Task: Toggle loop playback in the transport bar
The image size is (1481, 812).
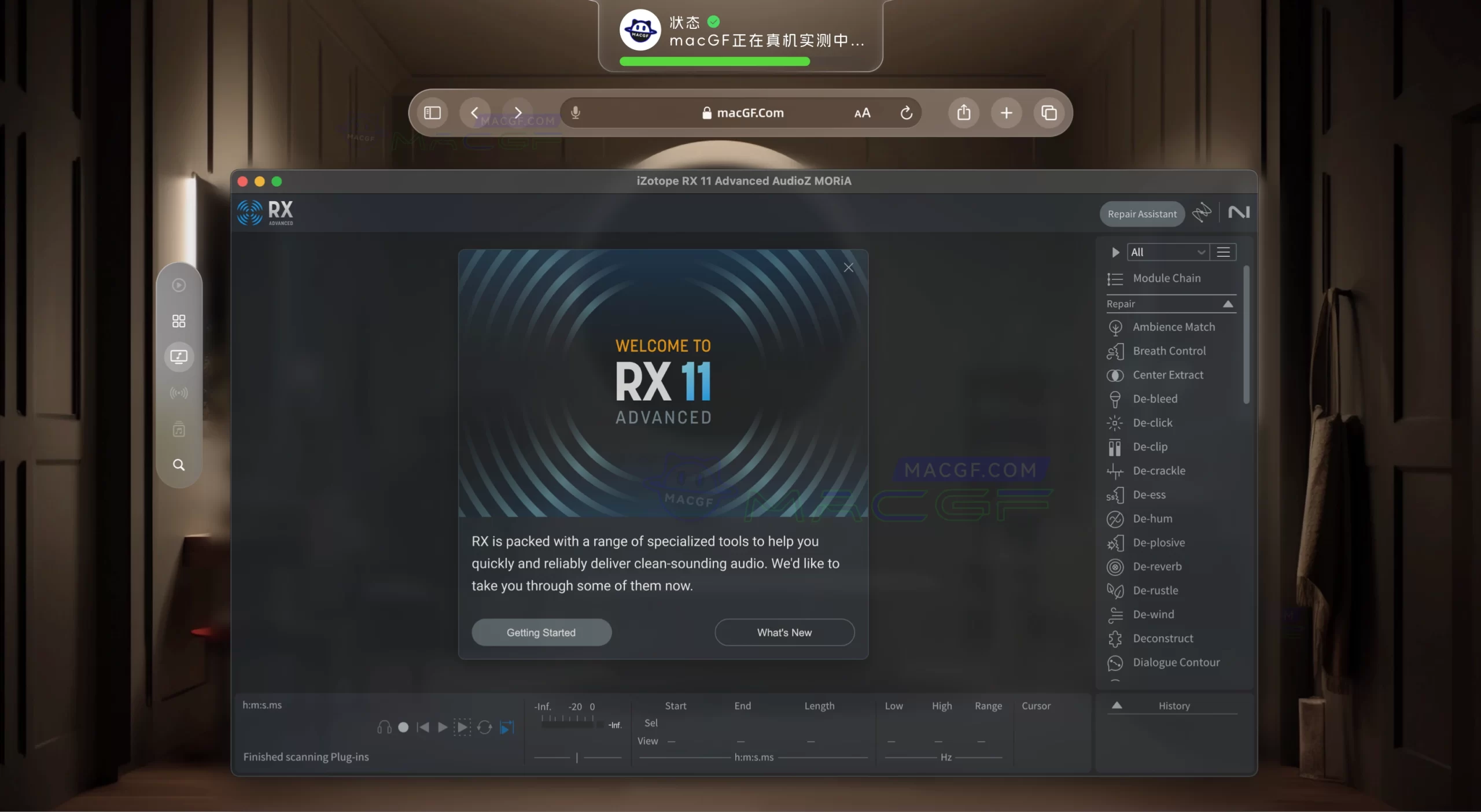Action: [485, 728]
